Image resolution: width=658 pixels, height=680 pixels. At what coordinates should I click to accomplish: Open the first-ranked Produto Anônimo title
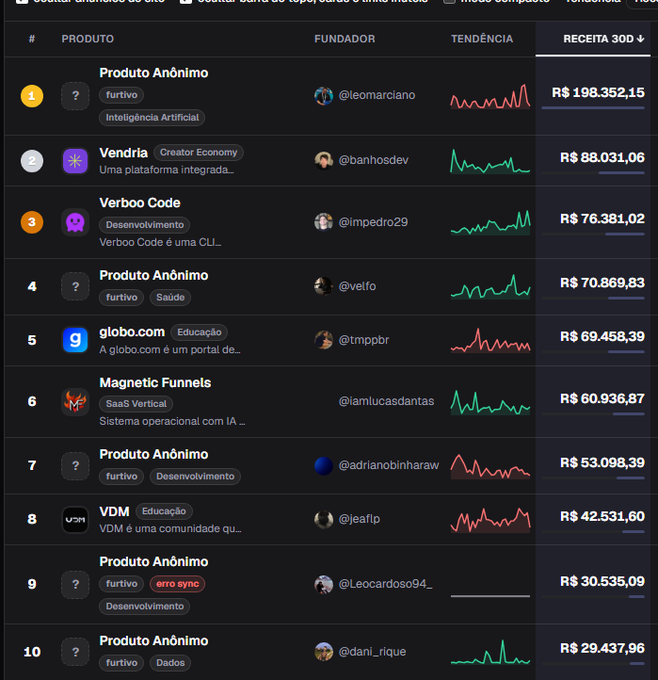pos(154,72)
